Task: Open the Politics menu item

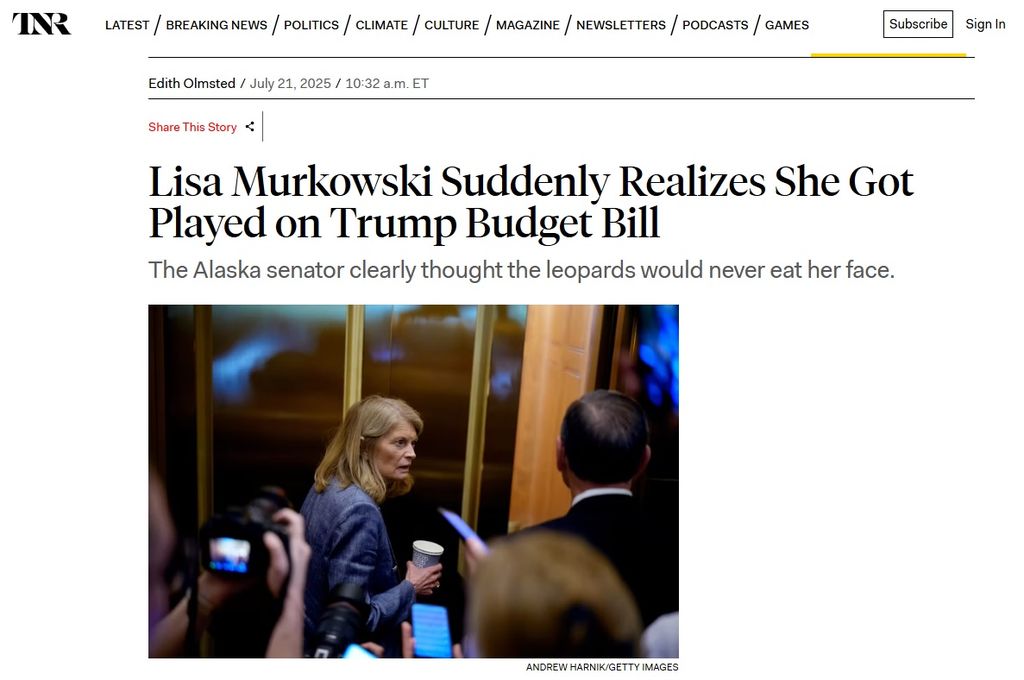Action: 311,25
